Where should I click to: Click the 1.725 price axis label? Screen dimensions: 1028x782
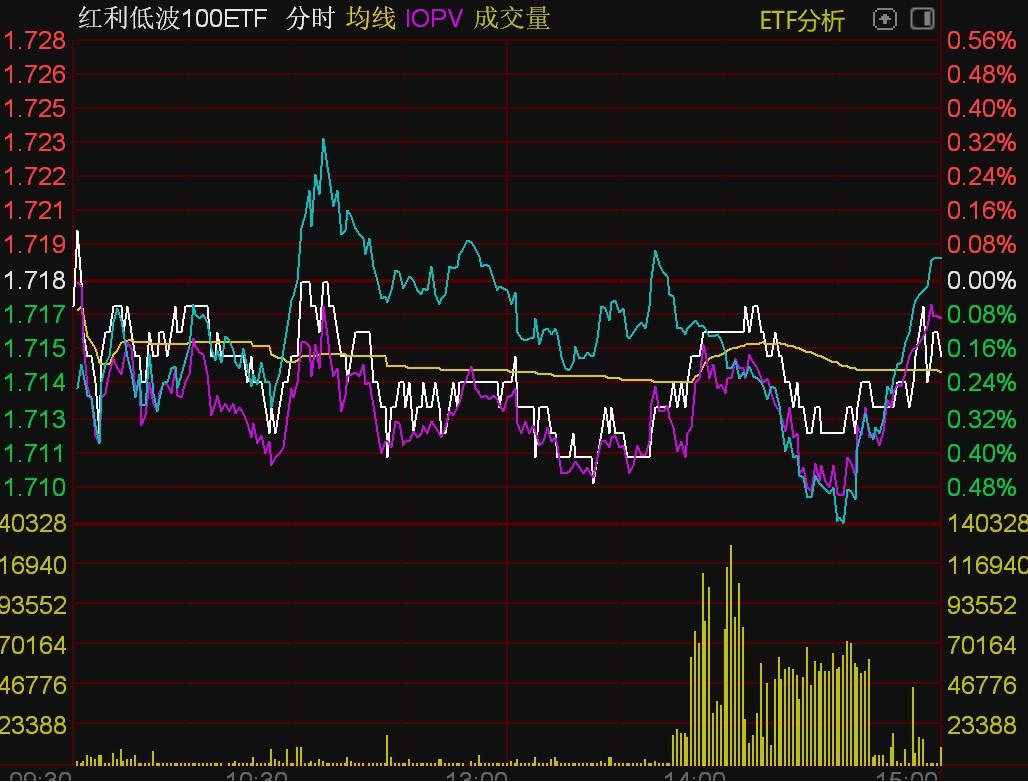(35, 108)
